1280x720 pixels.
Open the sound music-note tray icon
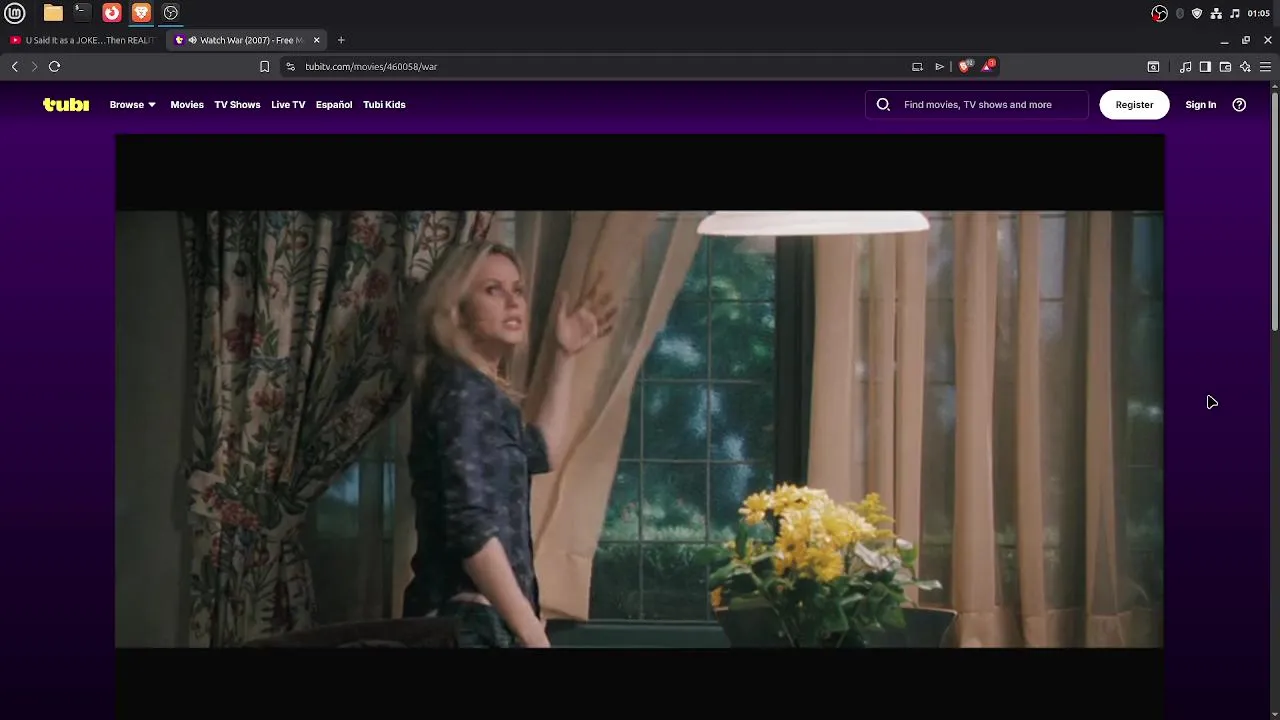click(1235, 13)
